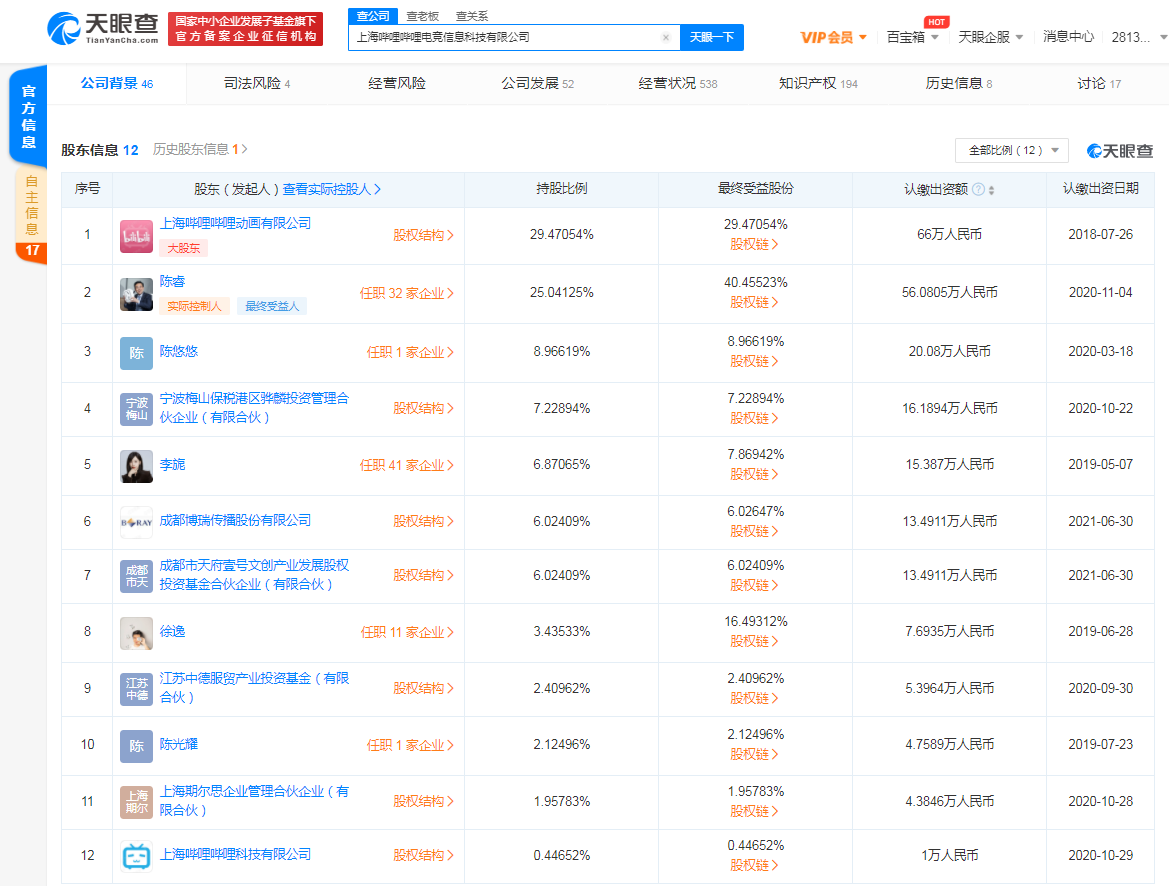Click the 天眼一下 search button

tap(712, 37)
